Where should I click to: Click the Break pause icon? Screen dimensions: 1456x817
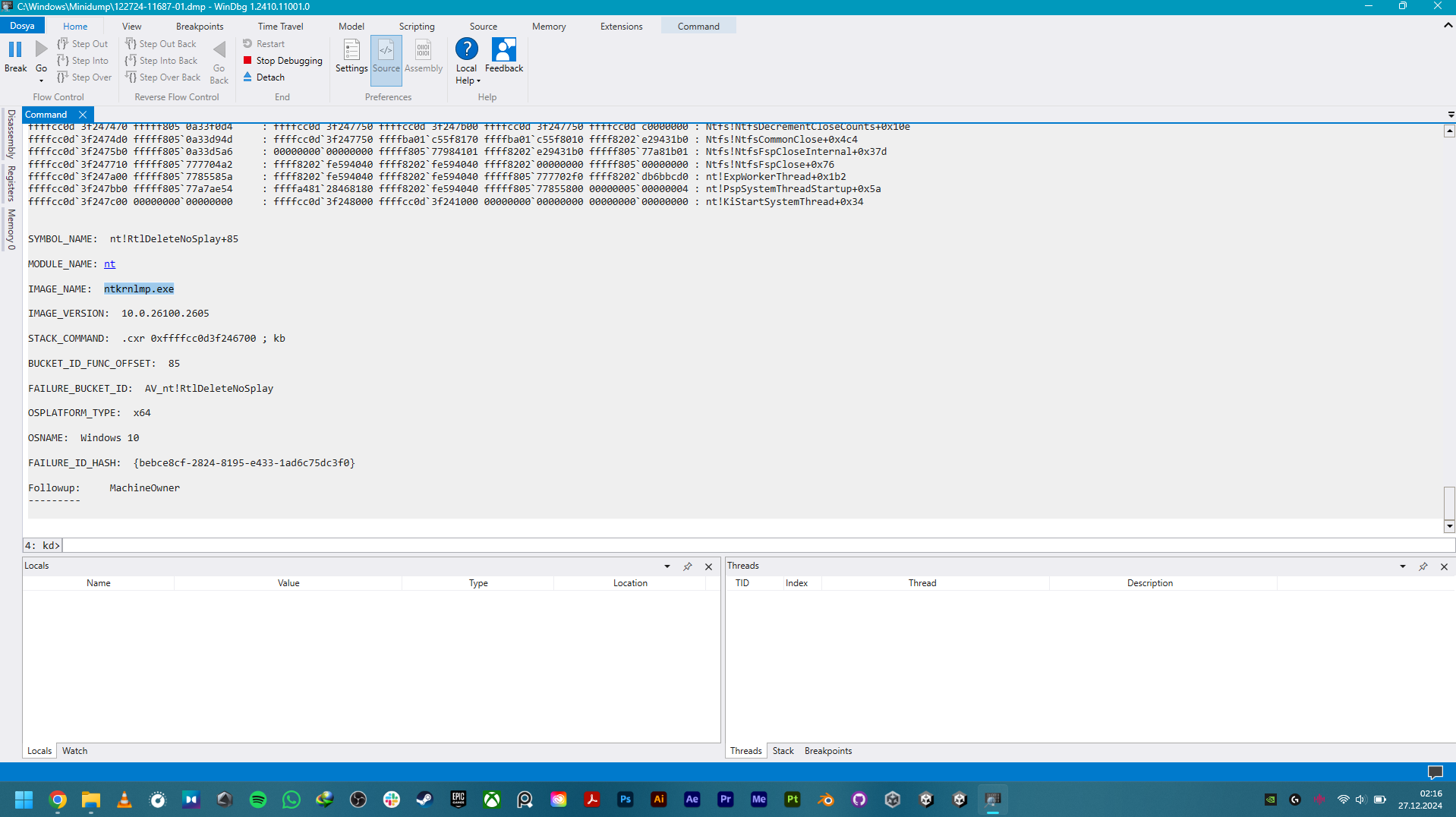pos(15,50)
